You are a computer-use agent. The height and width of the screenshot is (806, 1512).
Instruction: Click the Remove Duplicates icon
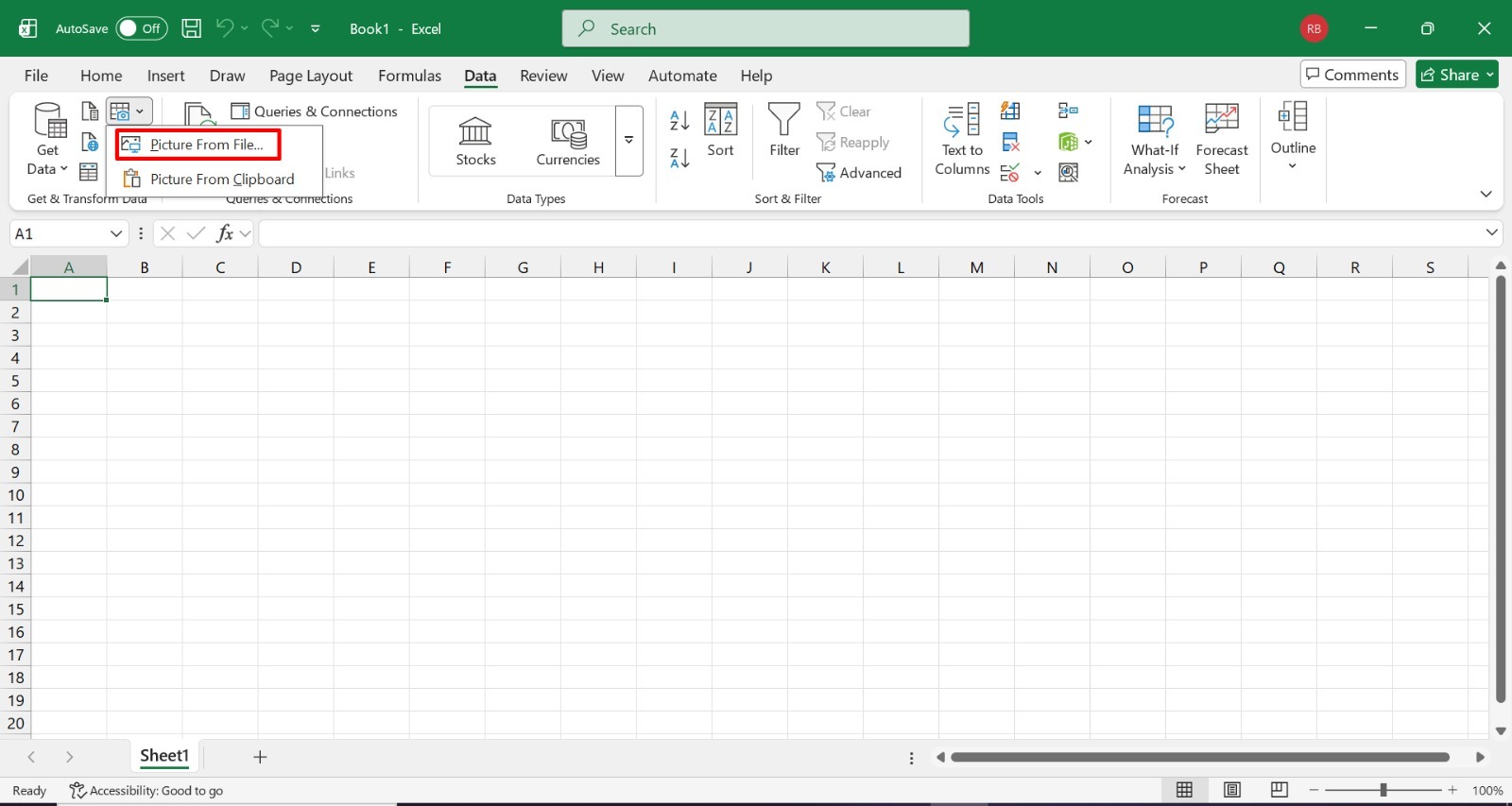(1010, 142)
